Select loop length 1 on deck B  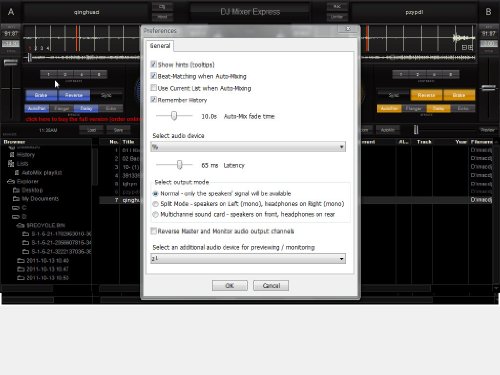pyautogui.click(x=401, y=74)
